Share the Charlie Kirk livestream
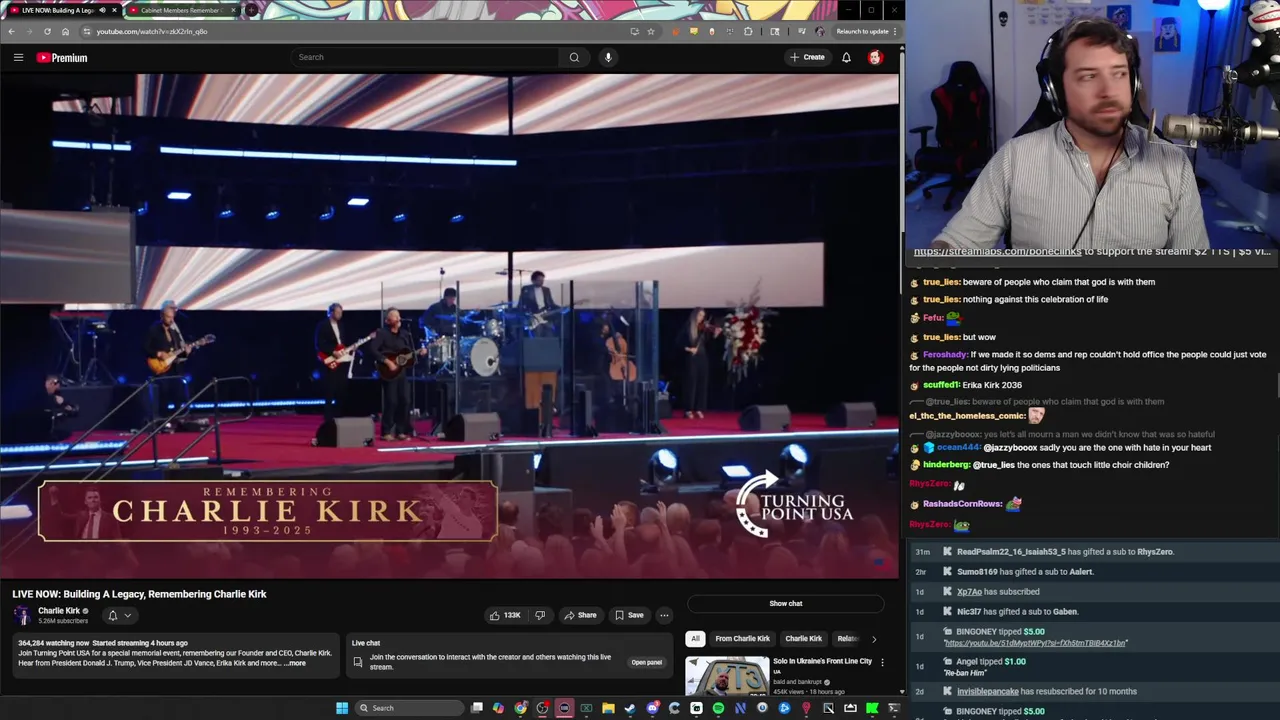 [580, 615]
